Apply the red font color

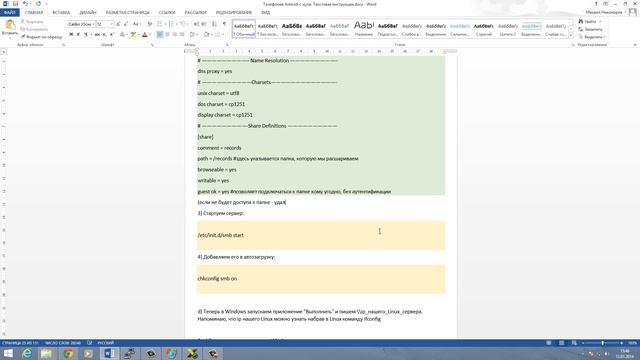[x=144, y=35]
